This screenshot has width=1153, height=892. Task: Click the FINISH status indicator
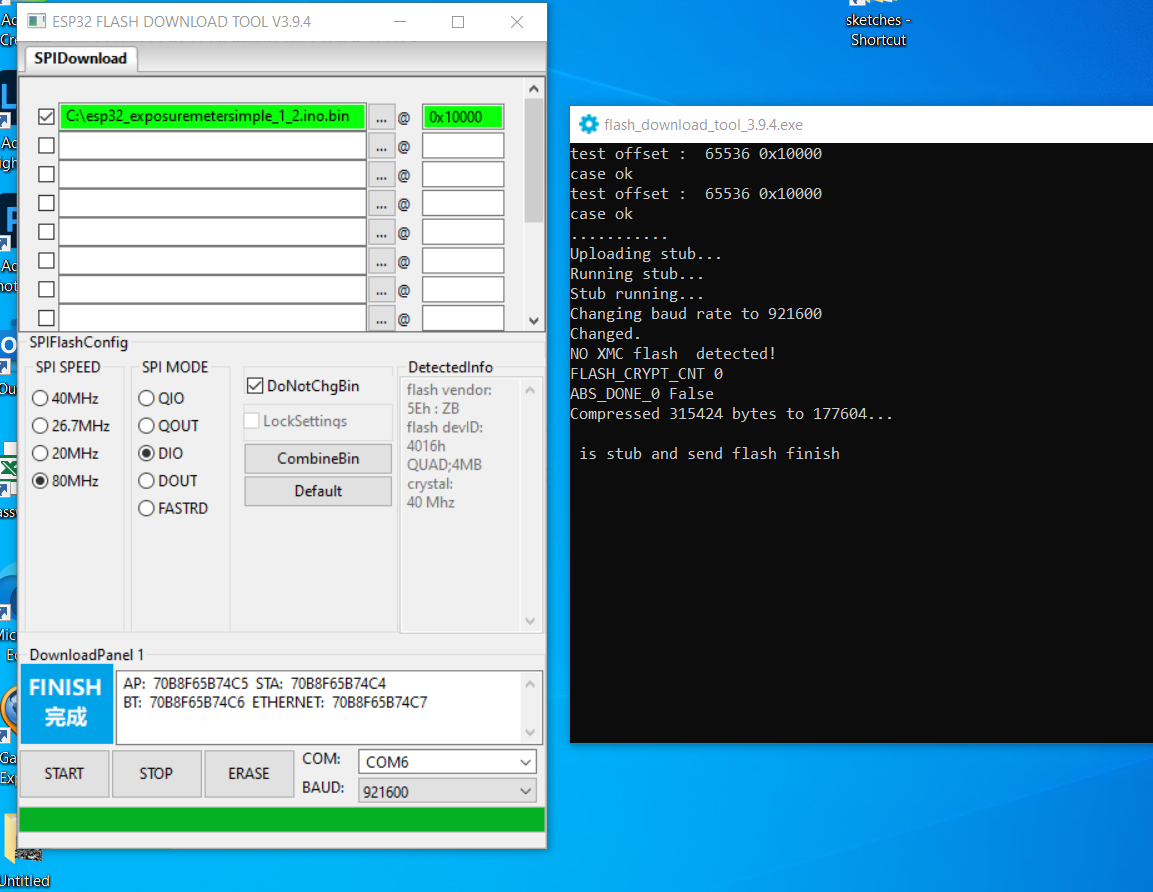point(66,702)
